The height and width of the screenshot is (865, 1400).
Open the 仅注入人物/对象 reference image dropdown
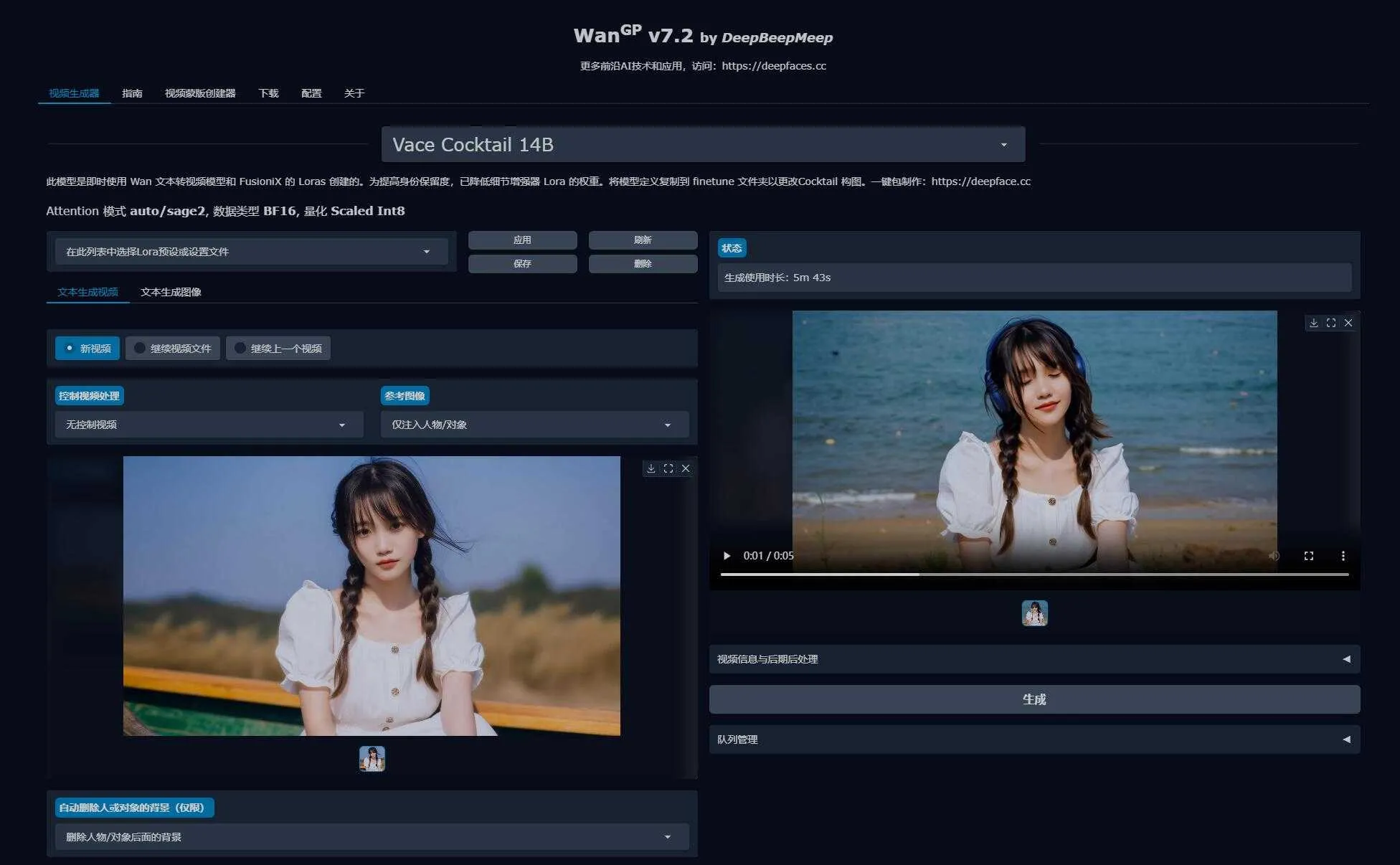pos(535,425)
